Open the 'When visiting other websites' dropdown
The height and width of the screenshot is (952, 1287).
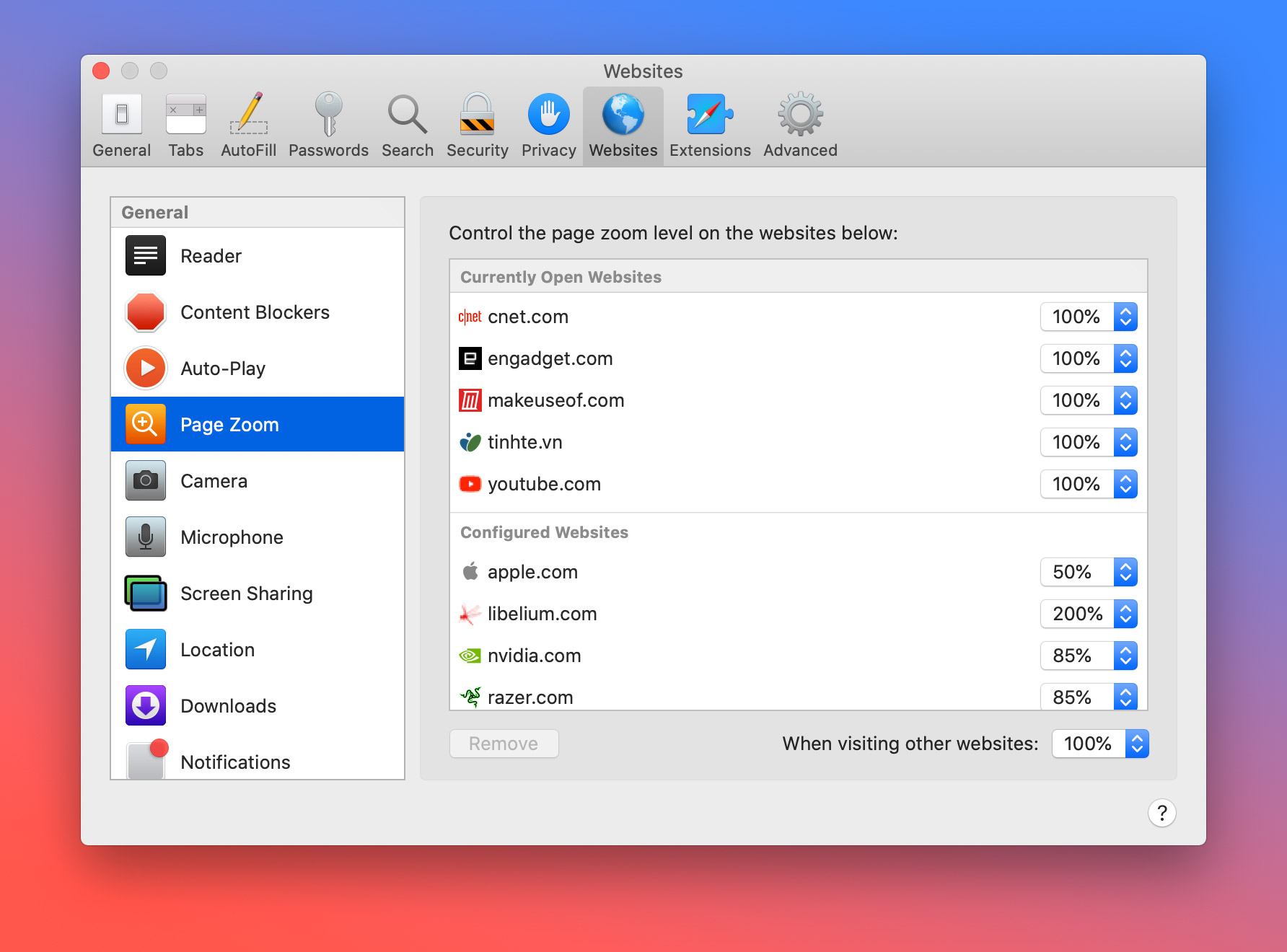pyautogui.click(x=1099, y=744)
